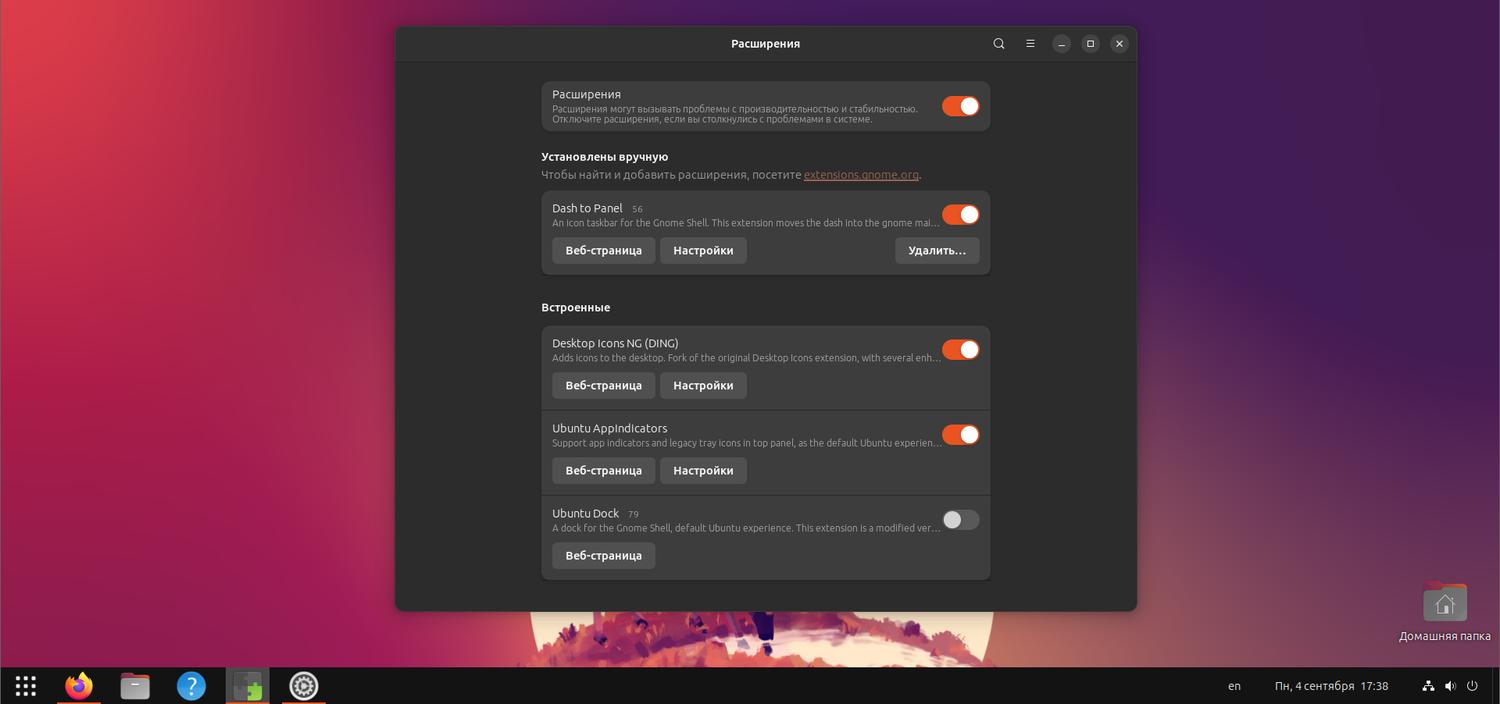The height and width of the screenshot is (704, 1500).
Task: Click the power icon in the system tray
Action: 1472,686
